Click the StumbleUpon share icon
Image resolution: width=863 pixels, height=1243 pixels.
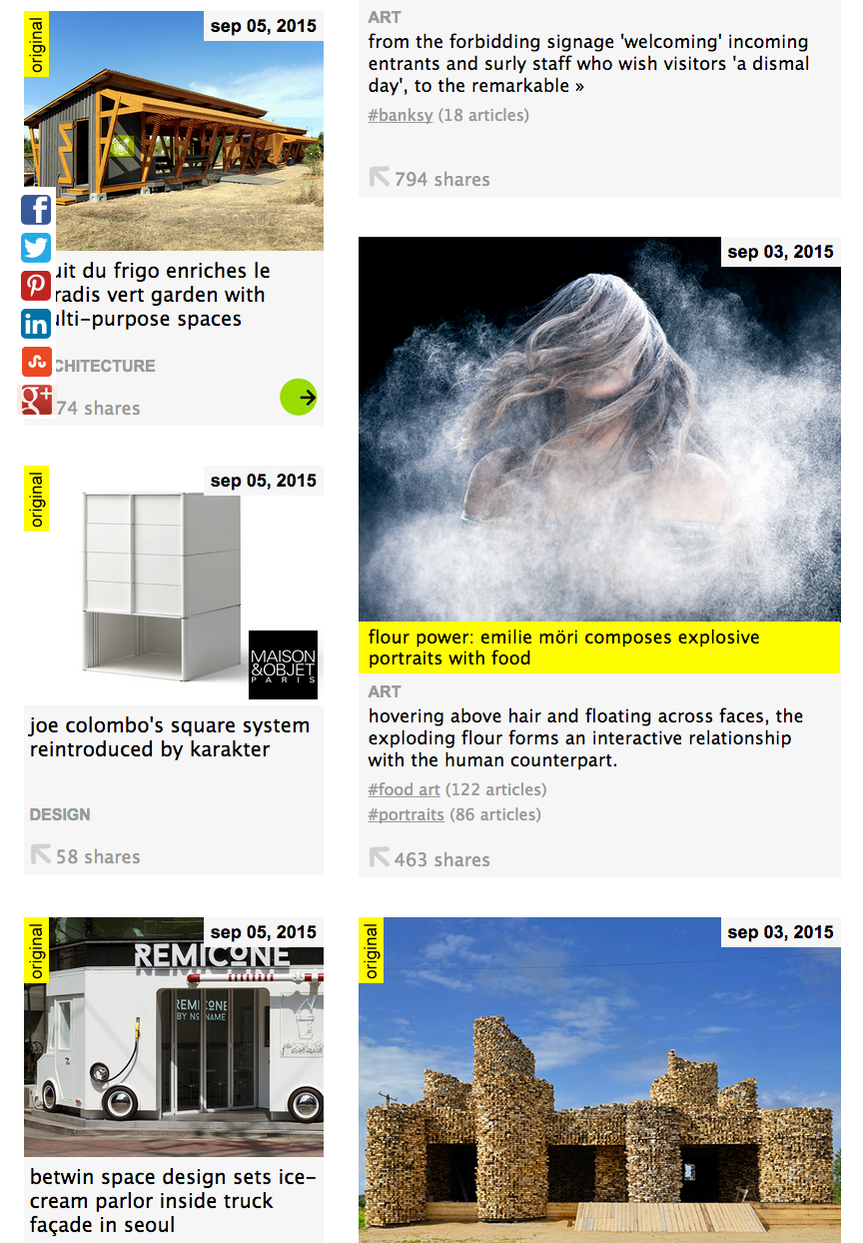(x=36, y=361)
